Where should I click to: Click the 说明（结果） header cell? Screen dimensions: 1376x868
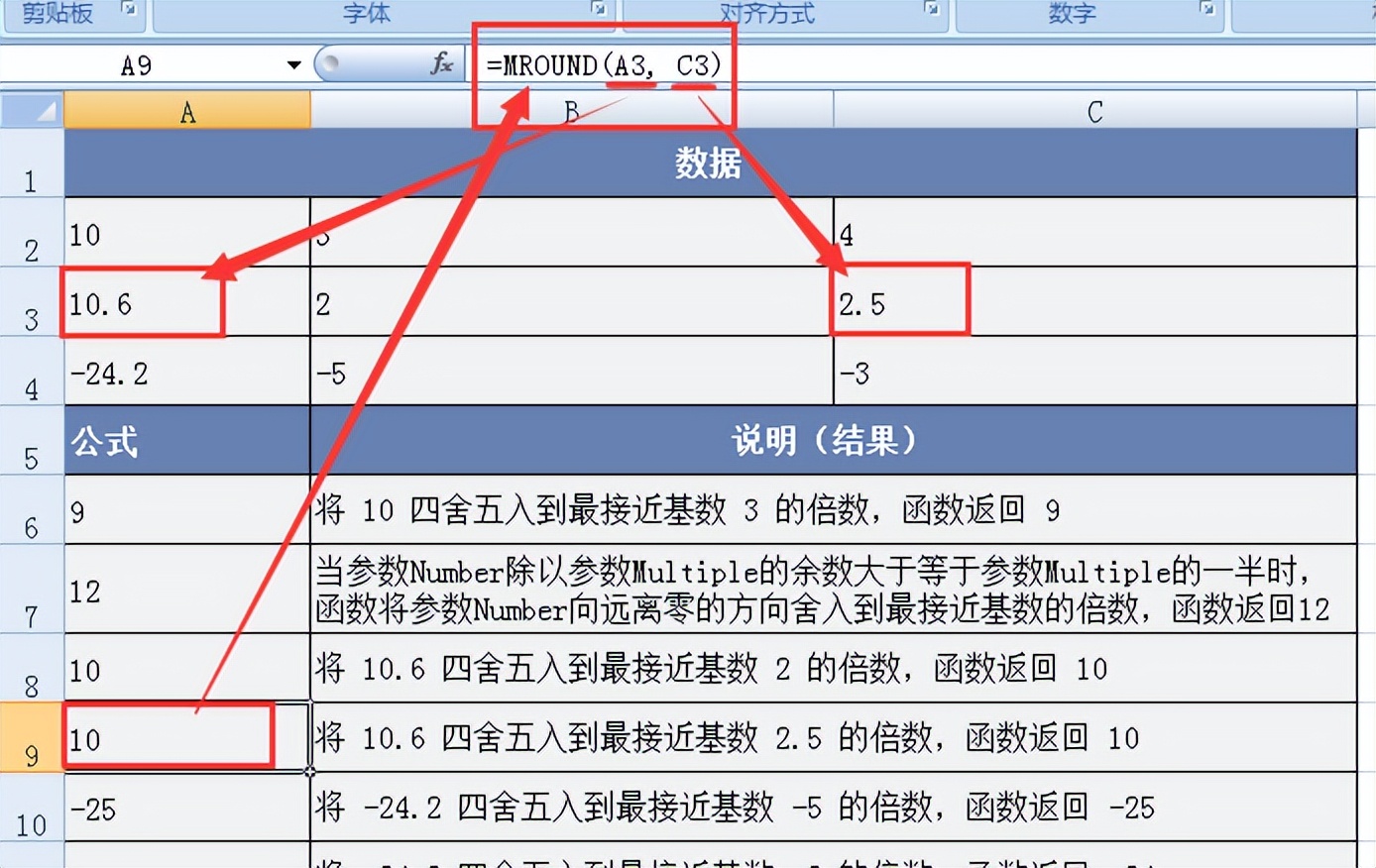tap(834, 441)
